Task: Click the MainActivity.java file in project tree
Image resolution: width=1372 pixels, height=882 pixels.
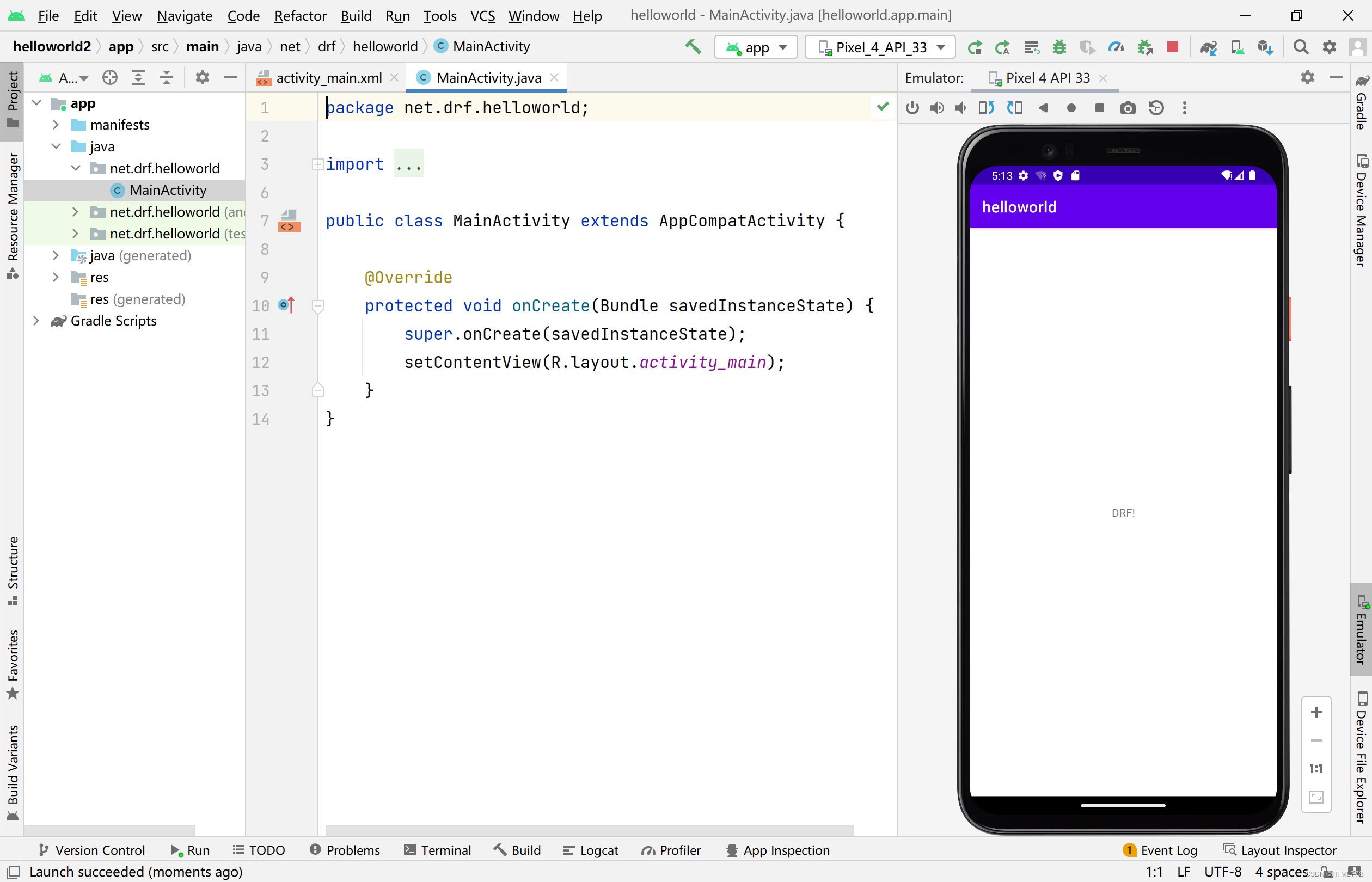Action: pyautogui.click(x=168, y=190)
